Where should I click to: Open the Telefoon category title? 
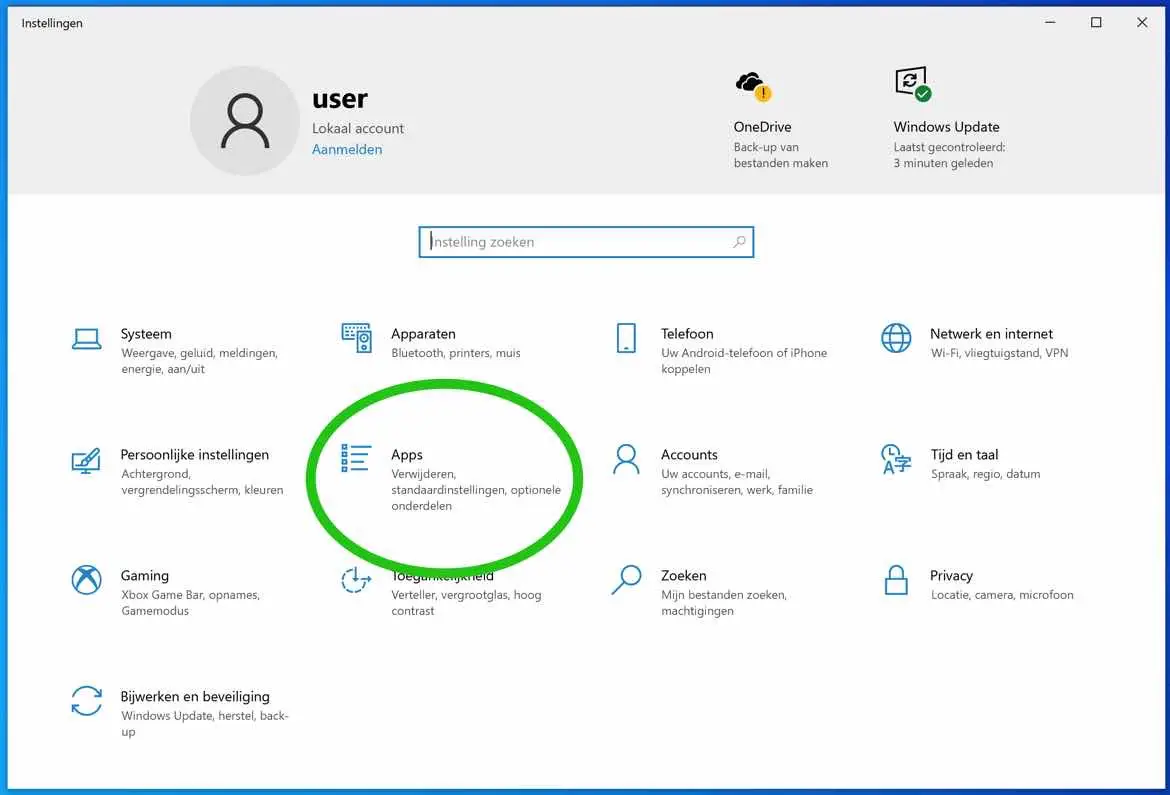[687, 334]
